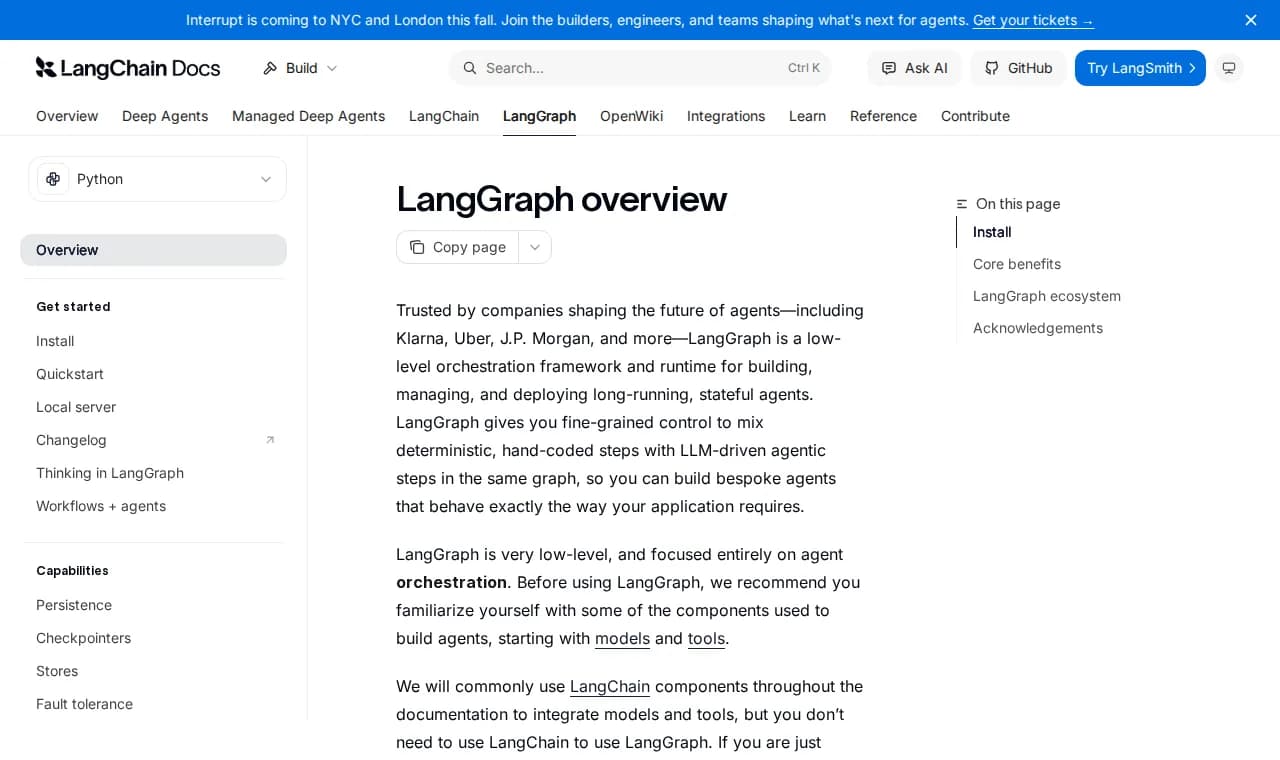This screenshot has height=760, width=1280.
Task: Jump to the Core benefits section
Action: pyautogui.click(x=1017, y=264)
